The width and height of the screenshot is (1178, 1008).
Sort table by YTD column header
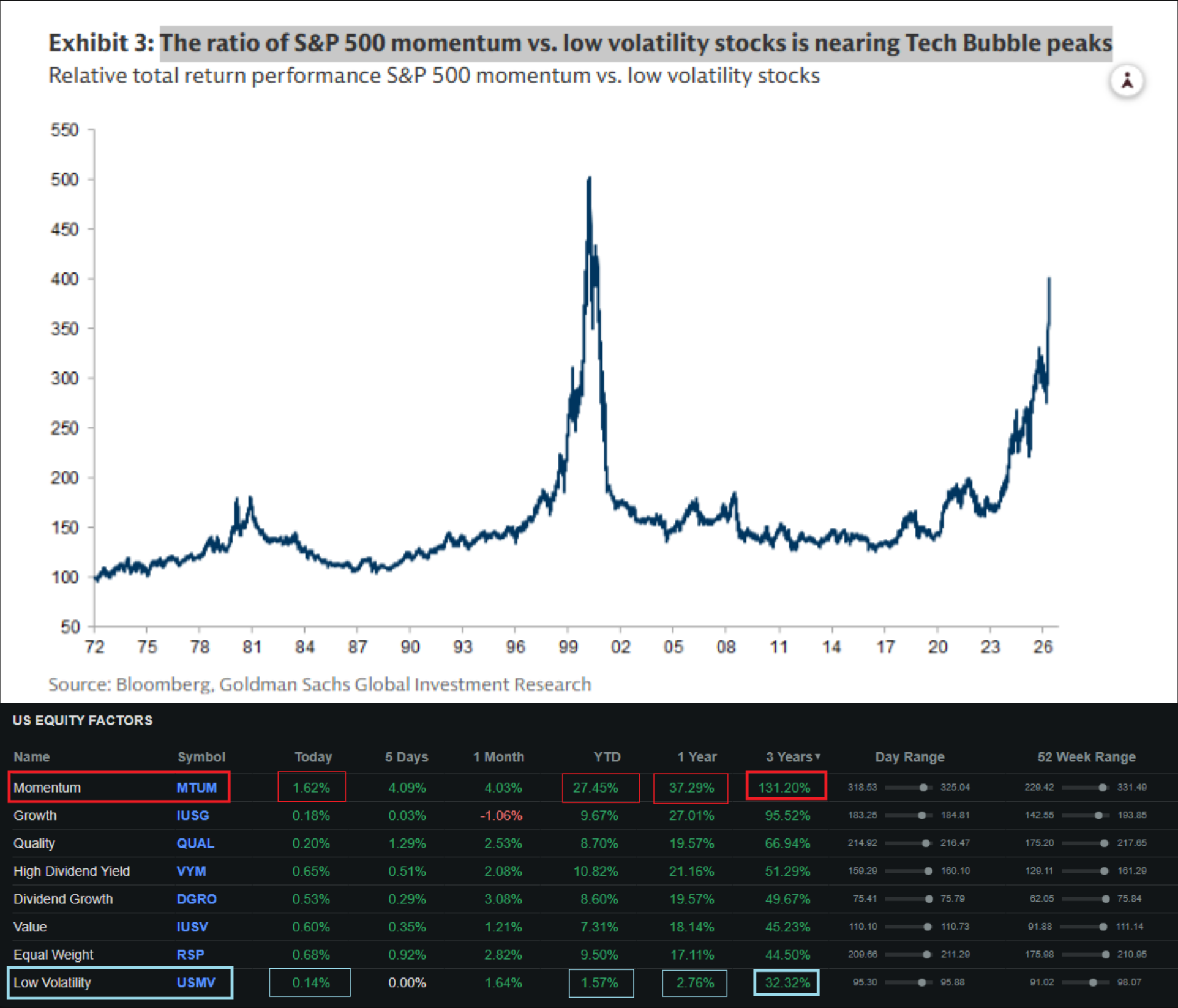607,757
